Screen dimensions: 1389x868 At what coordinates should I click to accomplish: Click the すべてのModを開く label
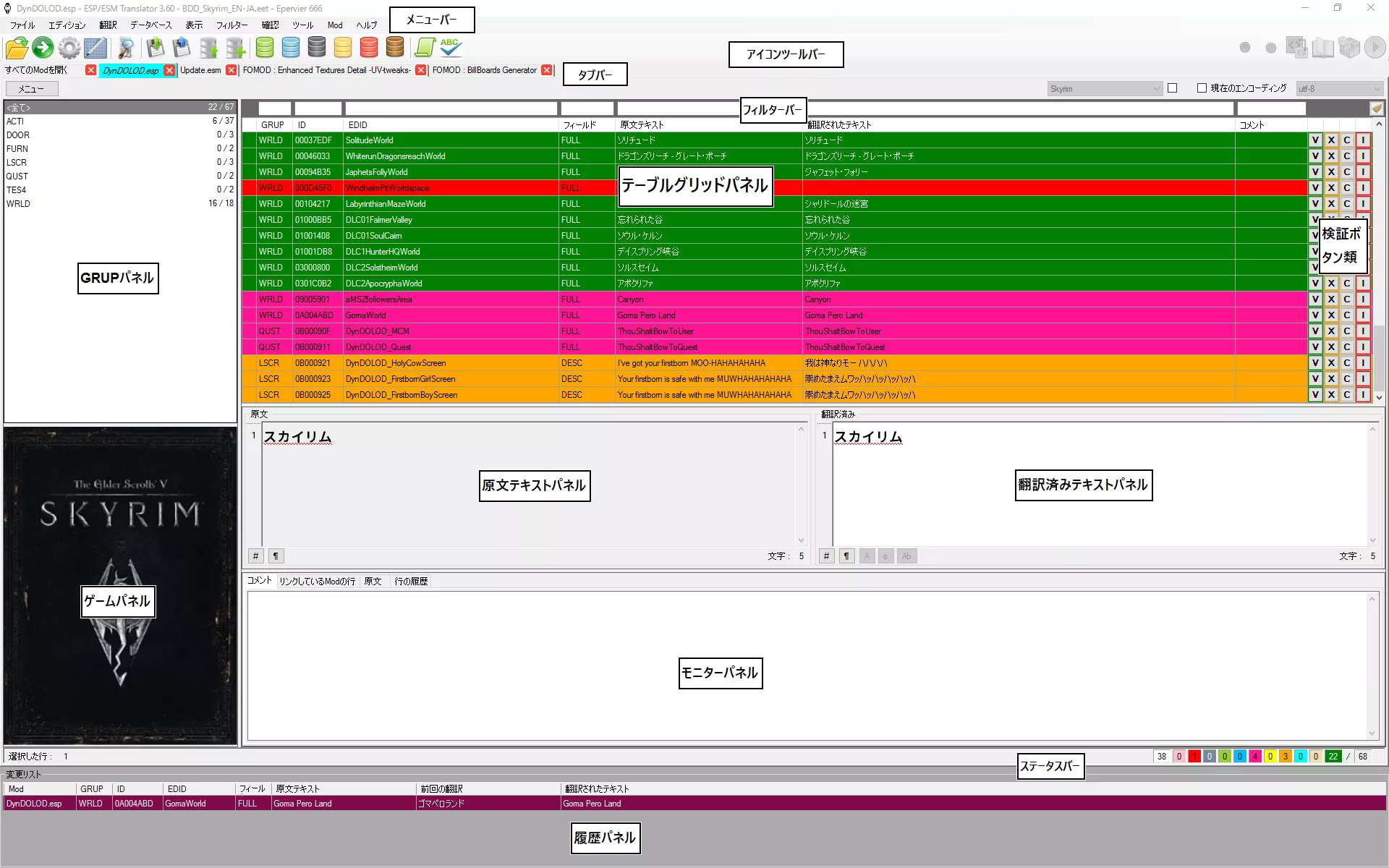pyautogui.click(x=35, y=70)
